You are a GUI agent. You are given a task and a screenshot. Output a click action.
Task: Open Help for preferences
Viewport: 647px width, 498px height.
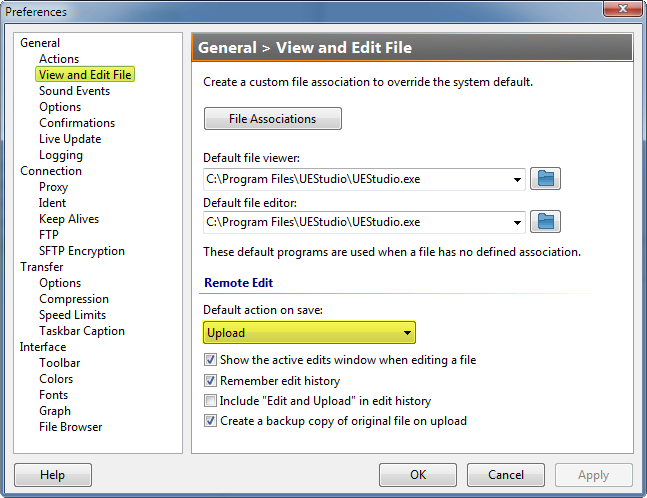(x=53, y=475)
